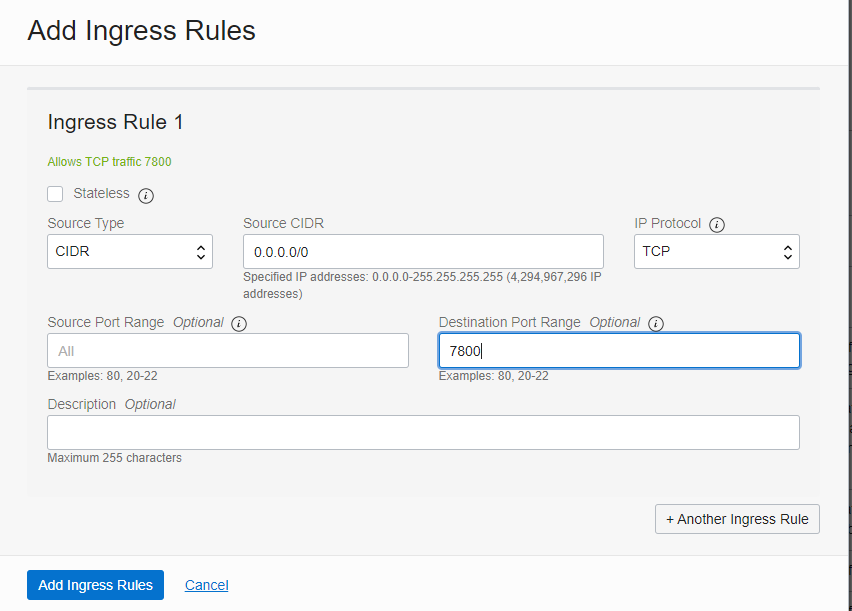The width and height of the screenshot is (852, 611).
Task: Click the Add Ingress Rules dialog title
Action: [x=142, y=31]
